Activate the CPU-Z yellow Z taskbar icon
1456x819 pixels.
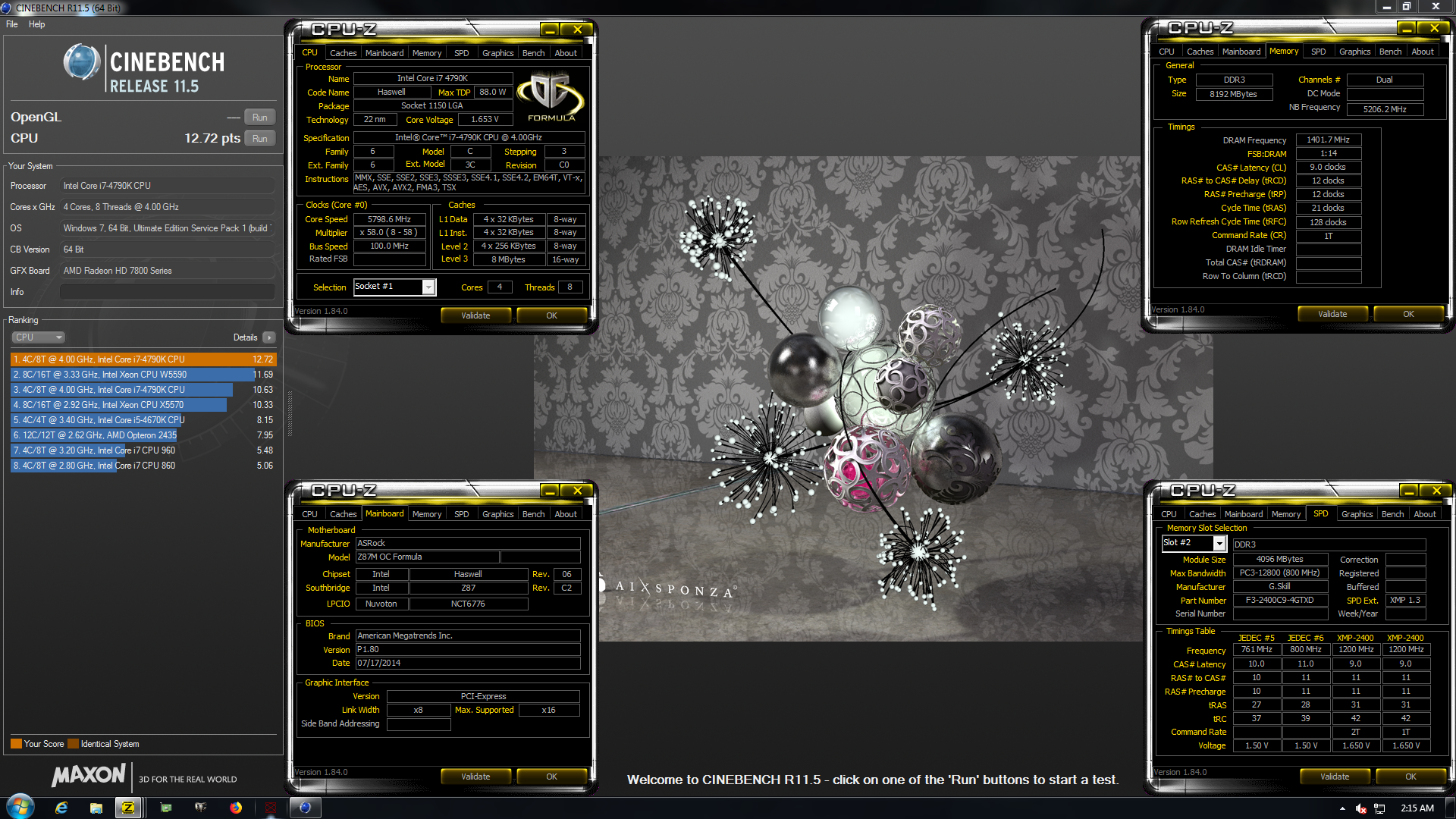coord(129,808)
